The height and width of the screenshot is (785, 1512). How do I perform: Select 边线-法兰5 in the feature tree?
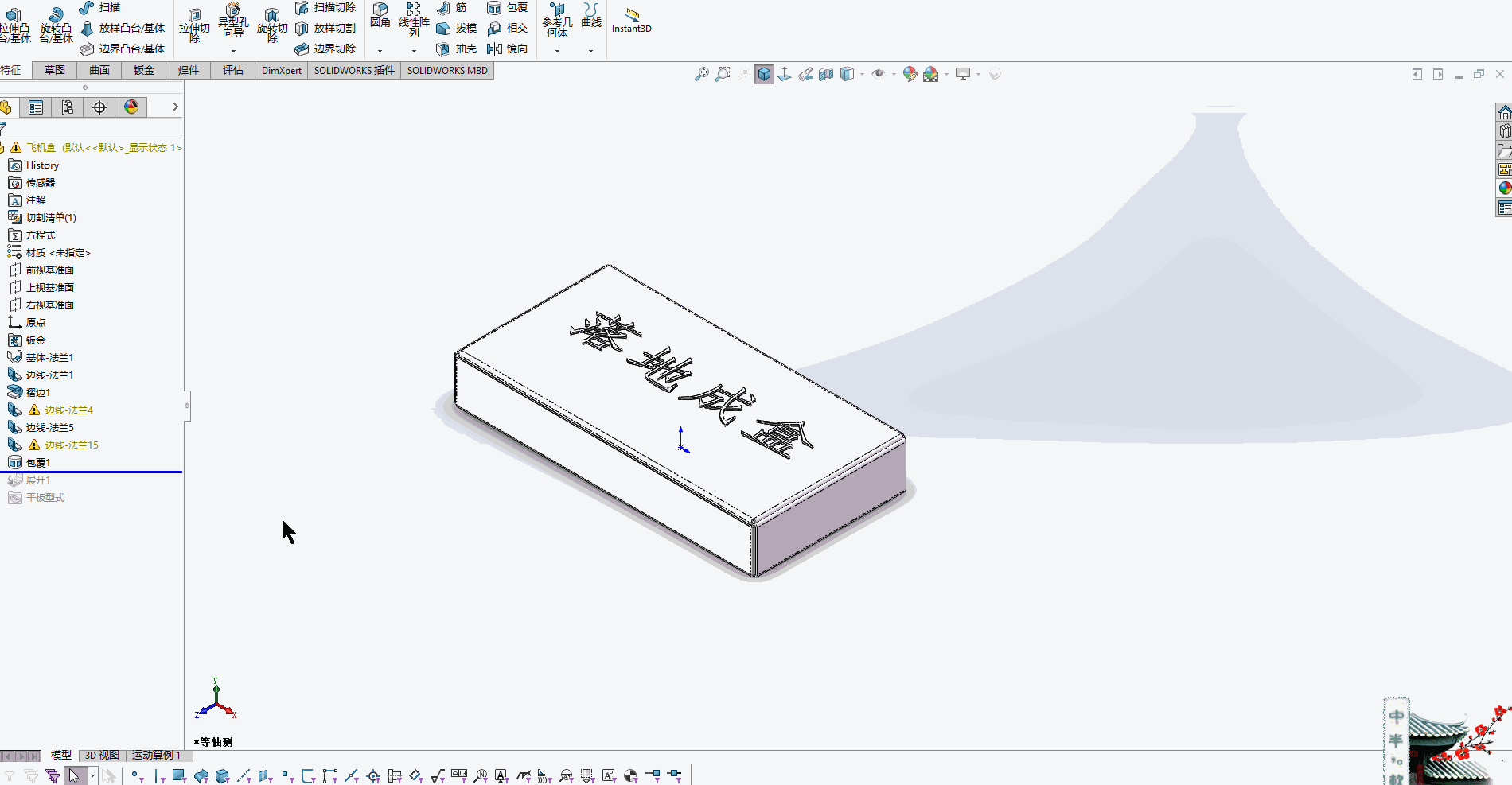[49, 428]
